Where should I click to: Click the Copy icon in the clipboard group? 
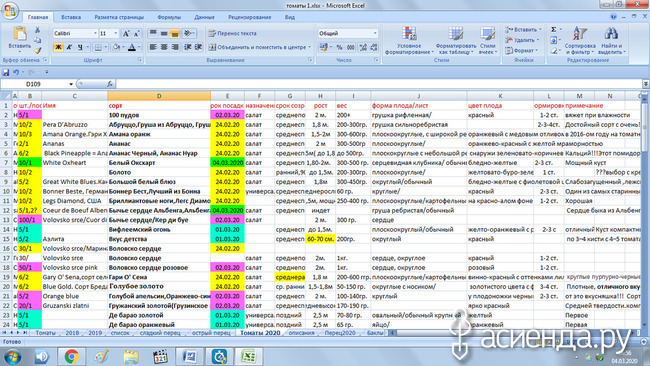[x=37, y=40]
